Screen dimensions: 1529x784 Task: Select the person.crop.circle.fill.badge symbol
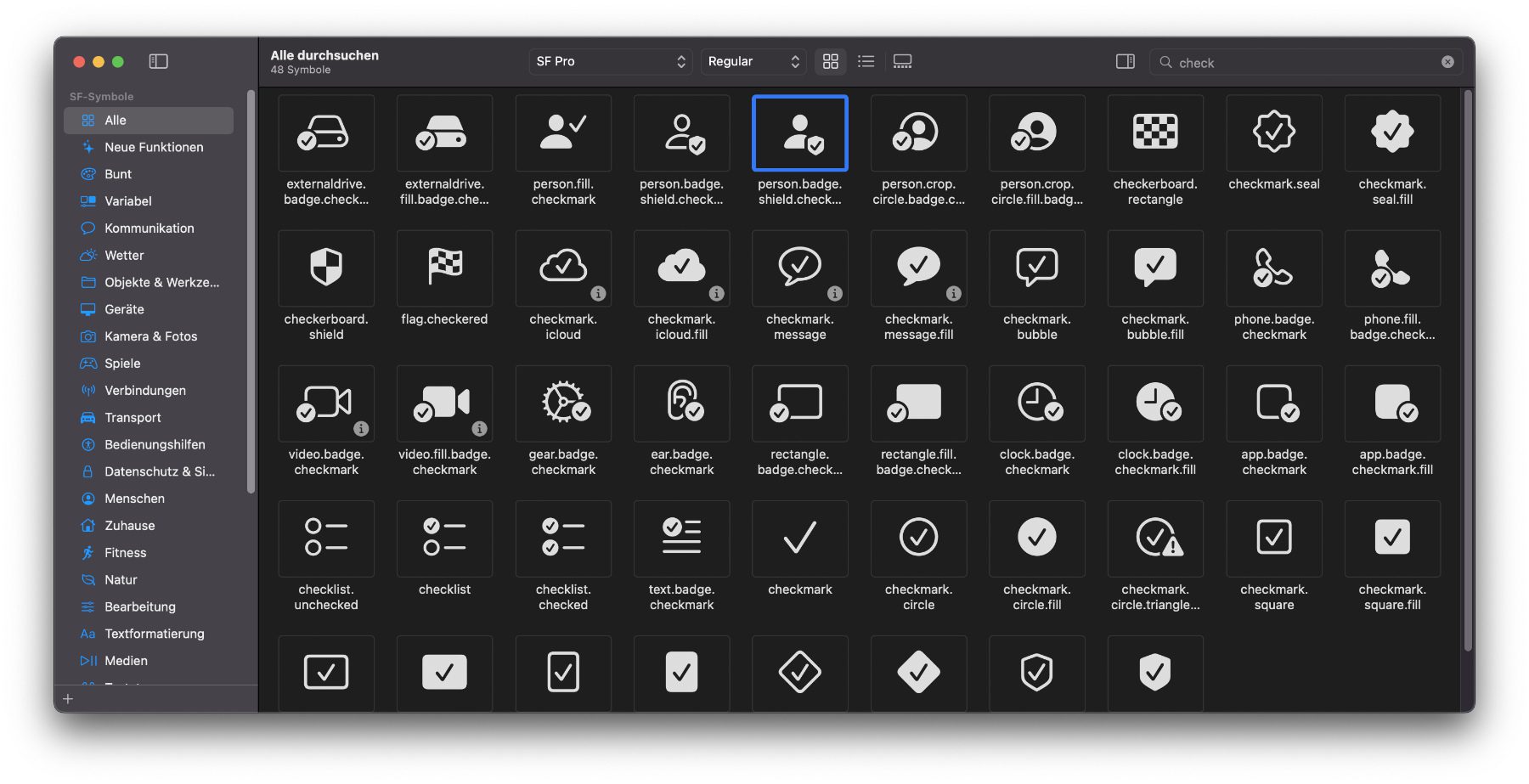1037,133
